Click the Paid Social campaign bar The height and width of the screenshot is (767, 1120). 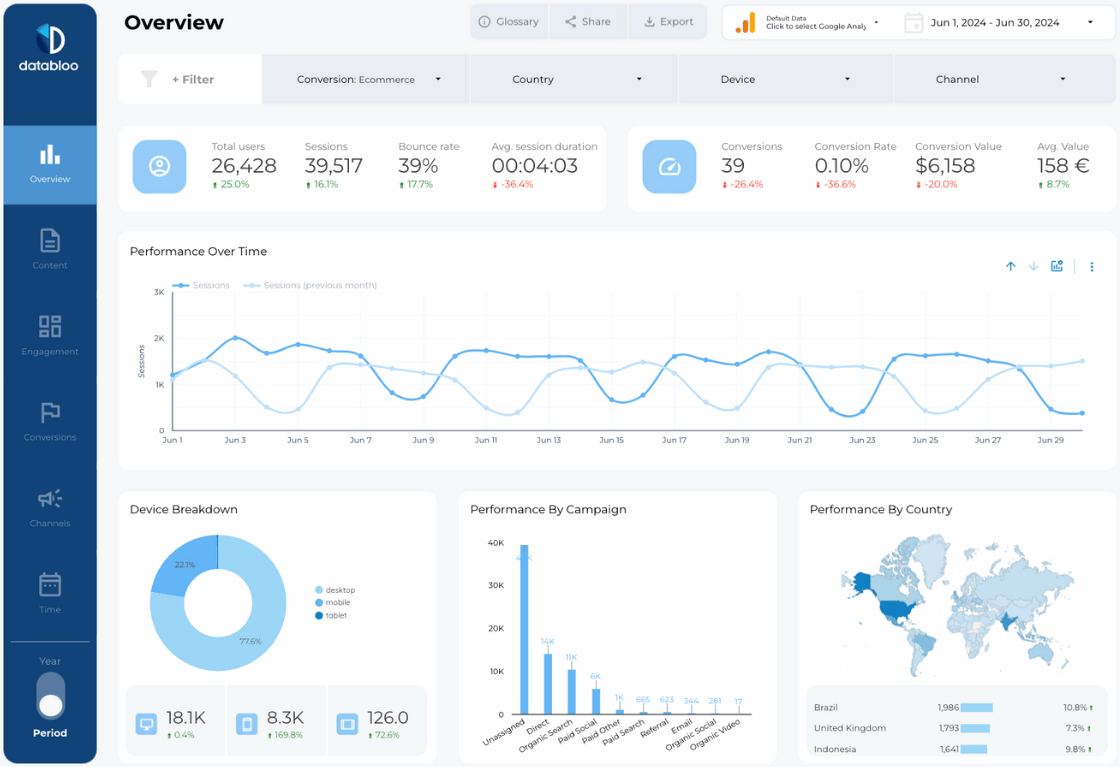tap(596, 701)
